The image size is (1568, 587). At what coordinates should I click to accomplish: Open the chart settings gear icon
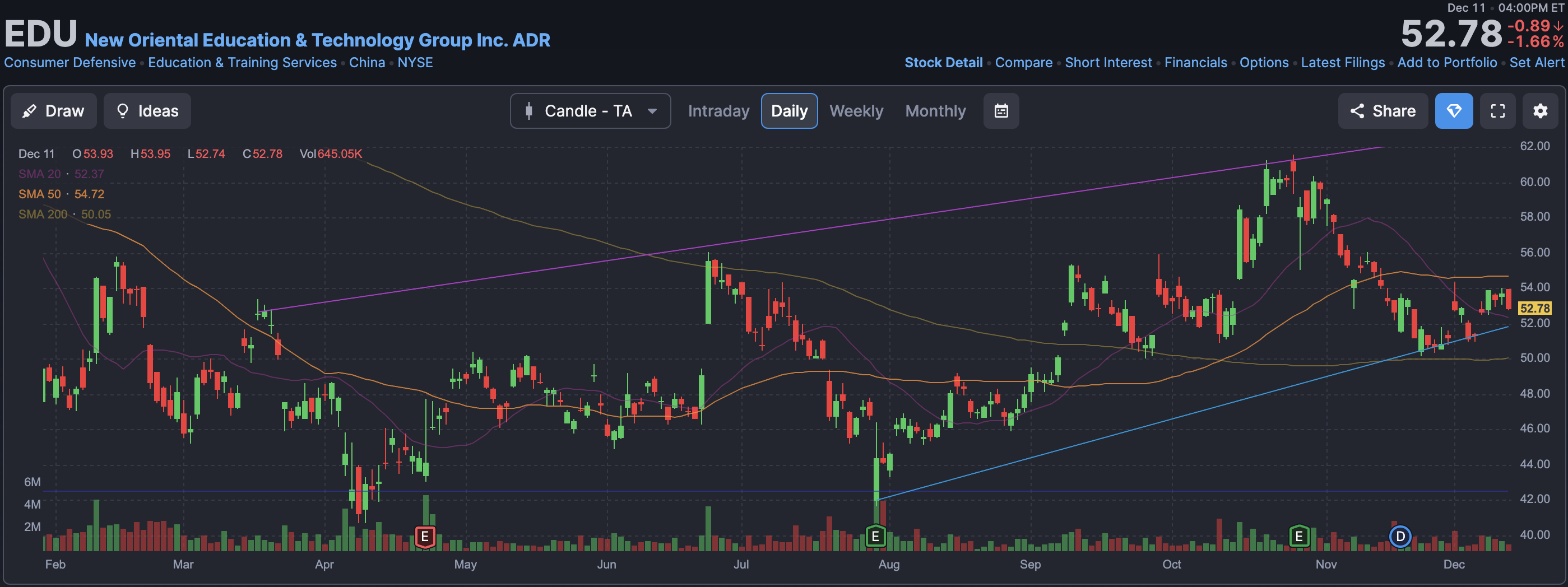click(1540, 111)
